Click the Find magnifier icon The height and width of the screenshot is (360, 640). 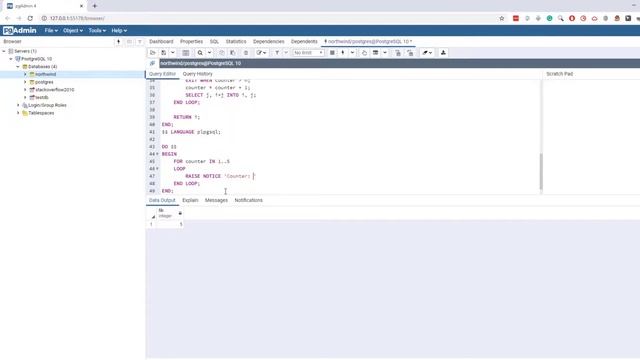pos(200,53)
